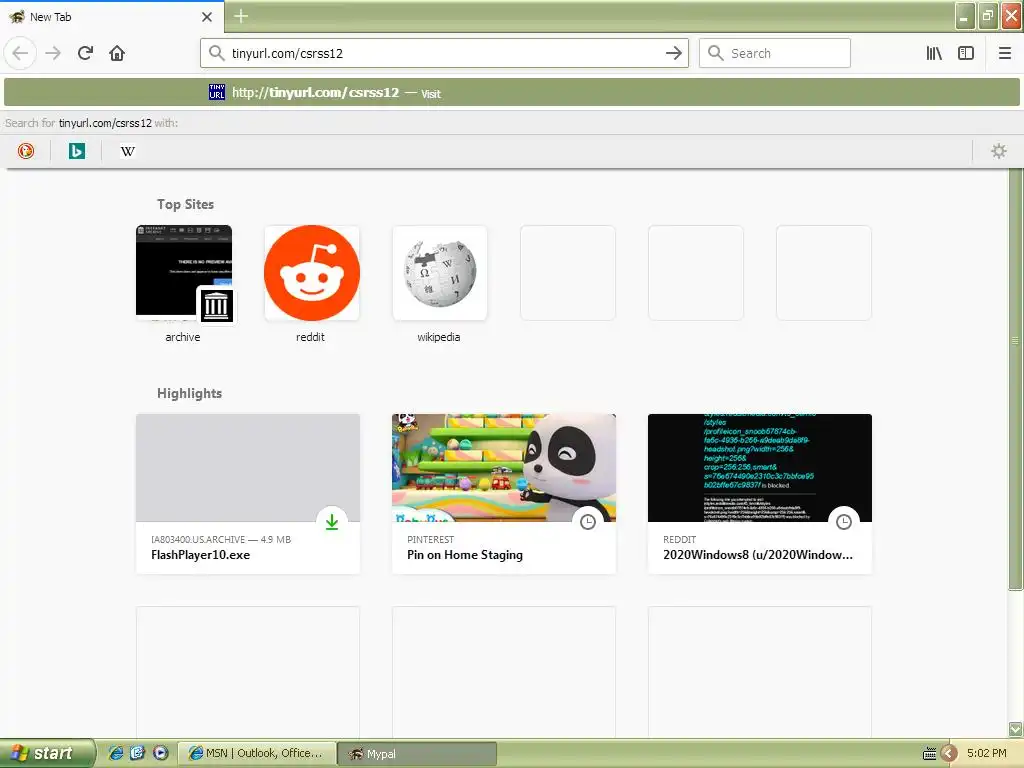The height and width of the screenshot is (768, 1024).
Task: Switch to Mypal taskbar button
Action: [417, 753]
